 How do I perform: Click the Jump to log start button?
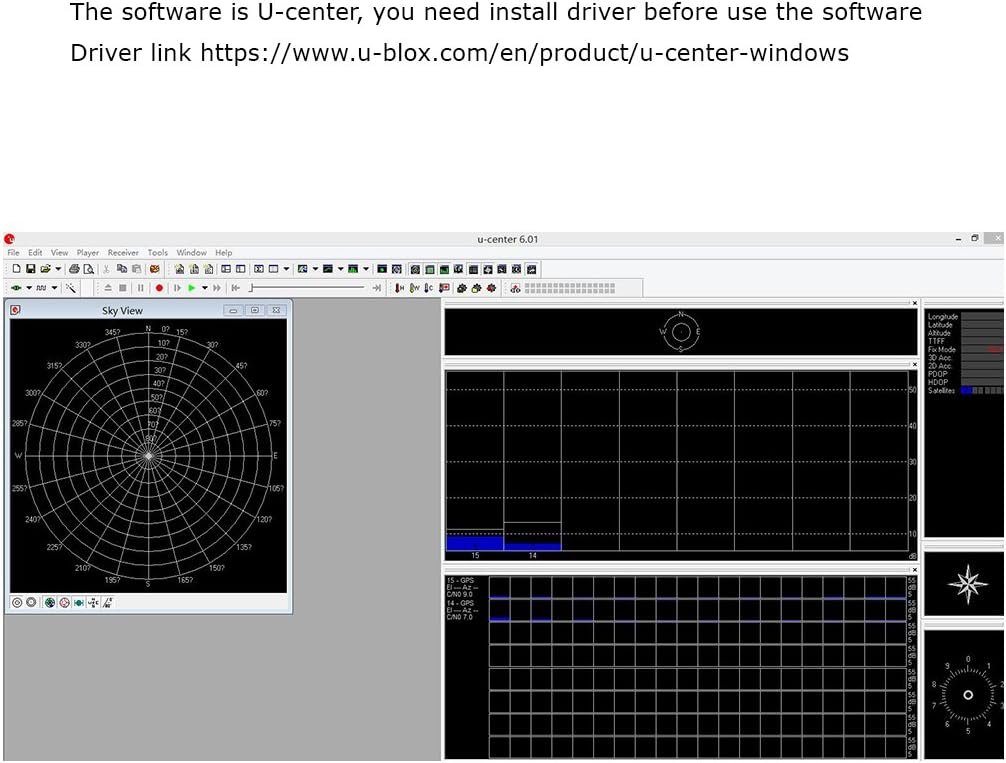pyautogui.click(x=235, y=288)
